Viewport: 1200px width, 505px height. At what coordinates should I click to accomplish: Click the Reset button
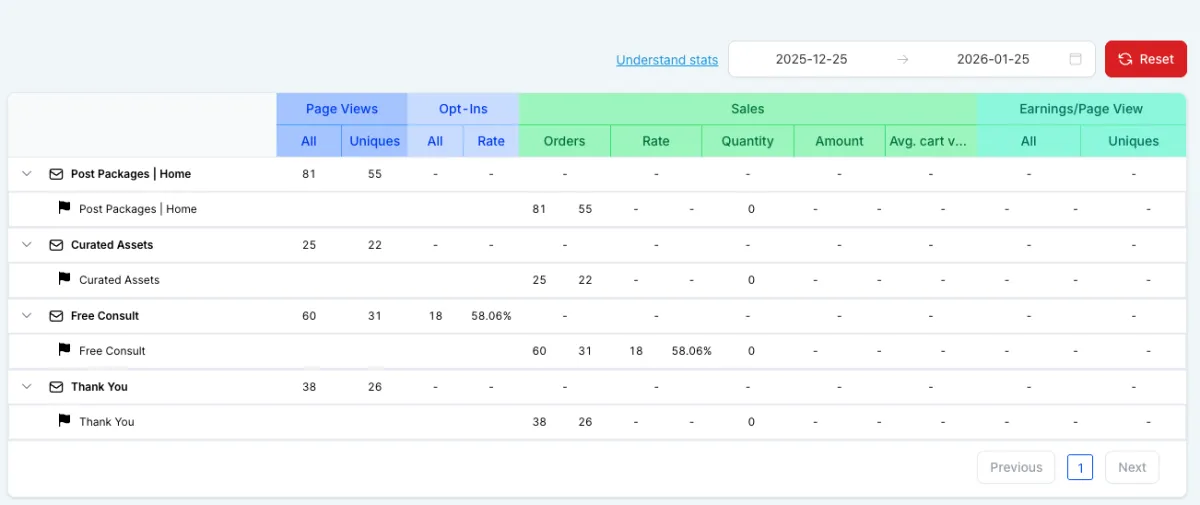1145,59
